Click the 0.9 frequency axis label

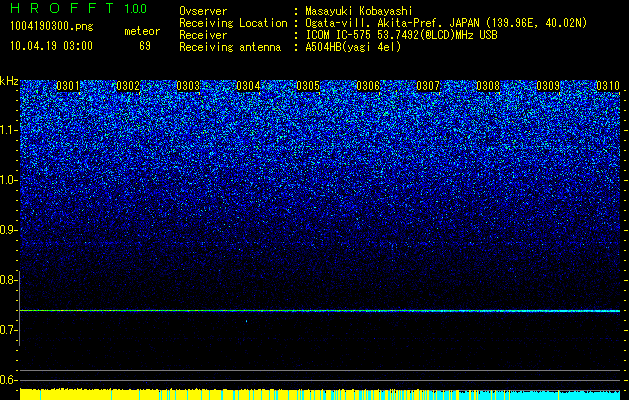9,230
